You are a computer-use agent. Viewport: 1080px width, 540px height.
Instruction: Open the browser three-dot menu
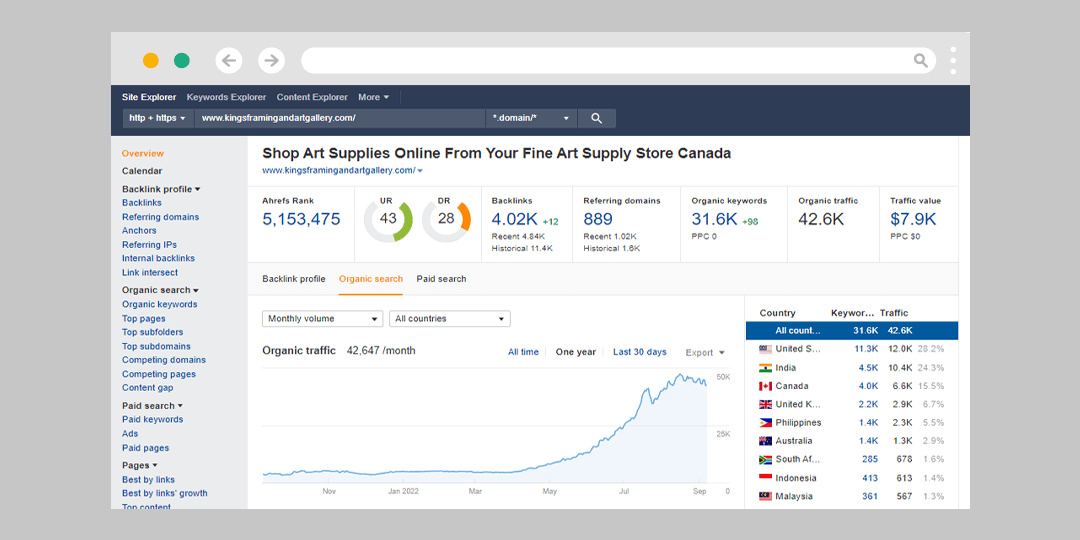(953, 60)
